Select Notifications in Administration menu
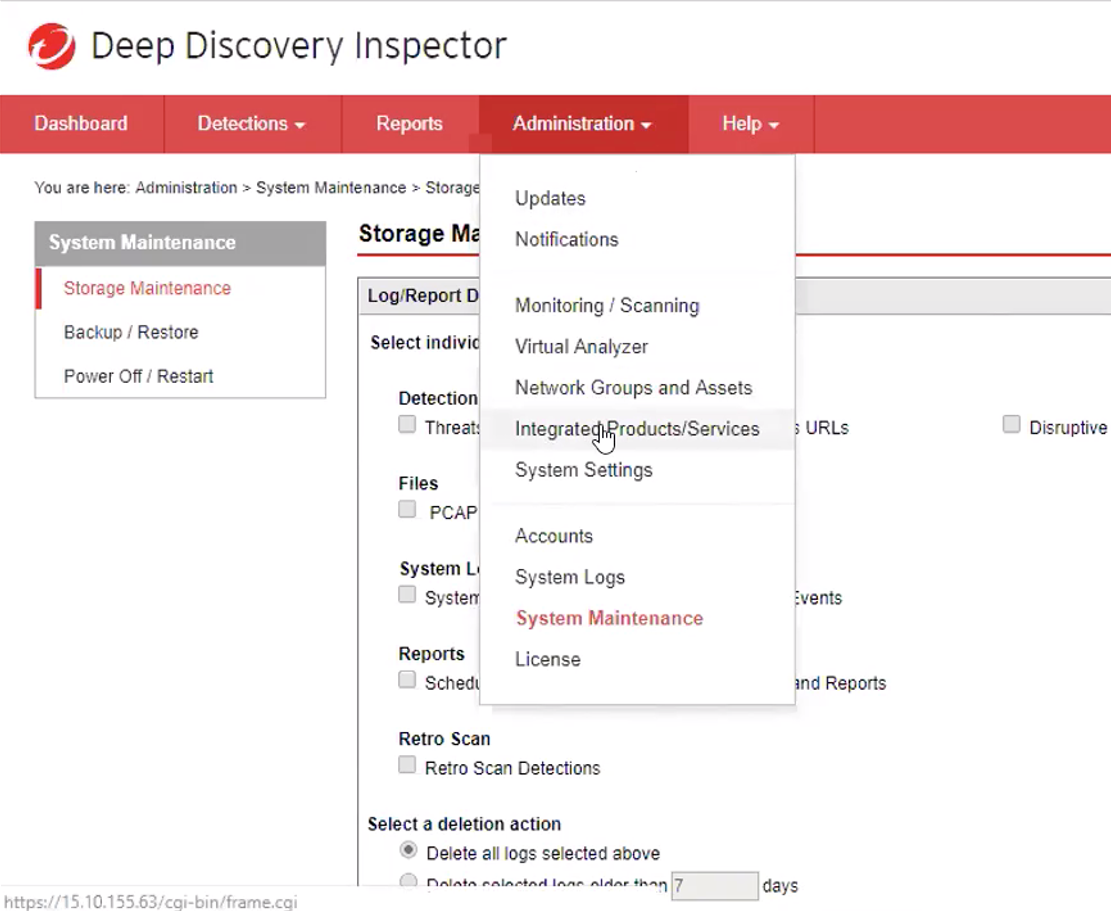The width and height of the screenshot is (1111, 911). pyautogui.click(x=567, y=239)
